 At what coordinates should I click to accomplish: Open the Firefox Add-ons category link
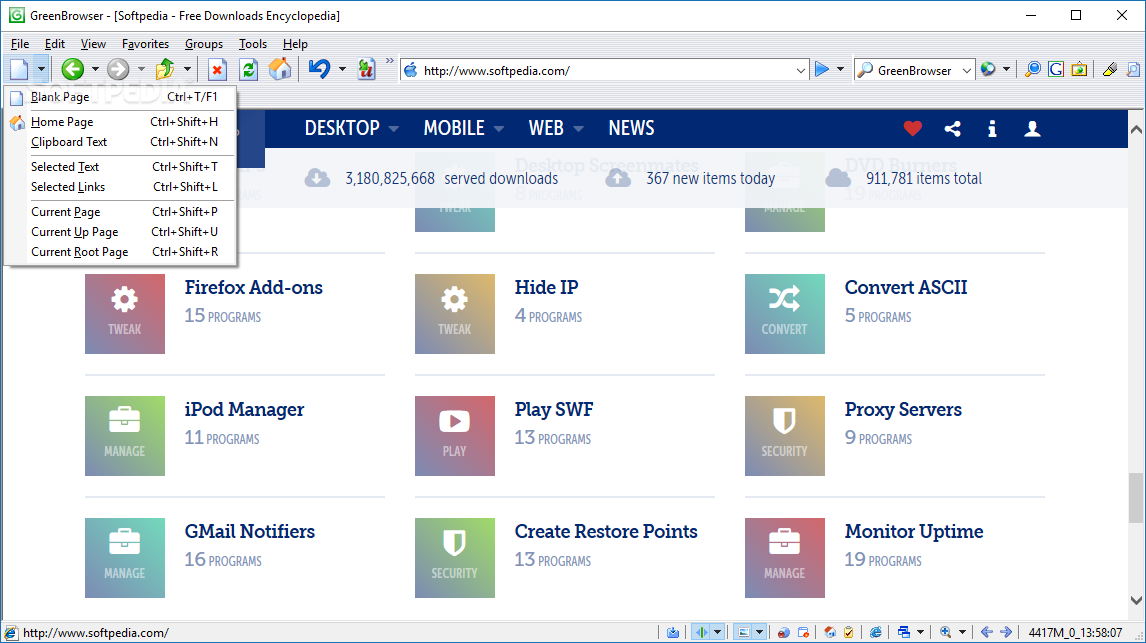pyautogui.click(x=254, y=287)
